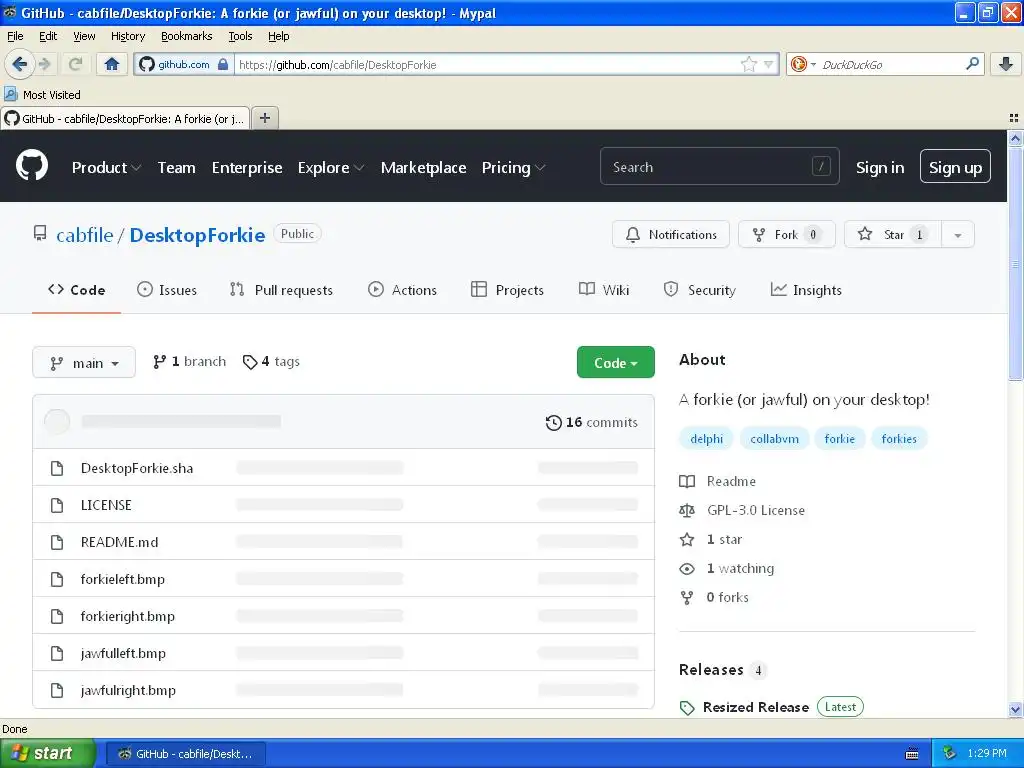
Task: Click the Most Visited bookmarks icon
Action: pos(10,94)
